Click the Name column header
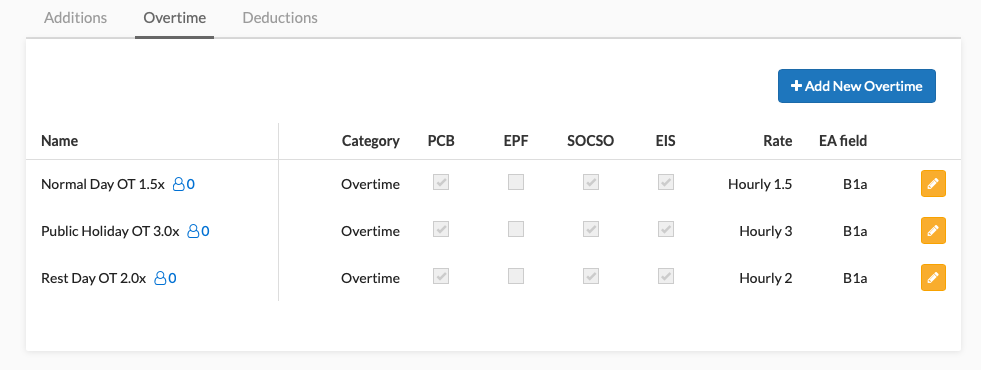Screen dimensions: 981x370 click(59, 141)
